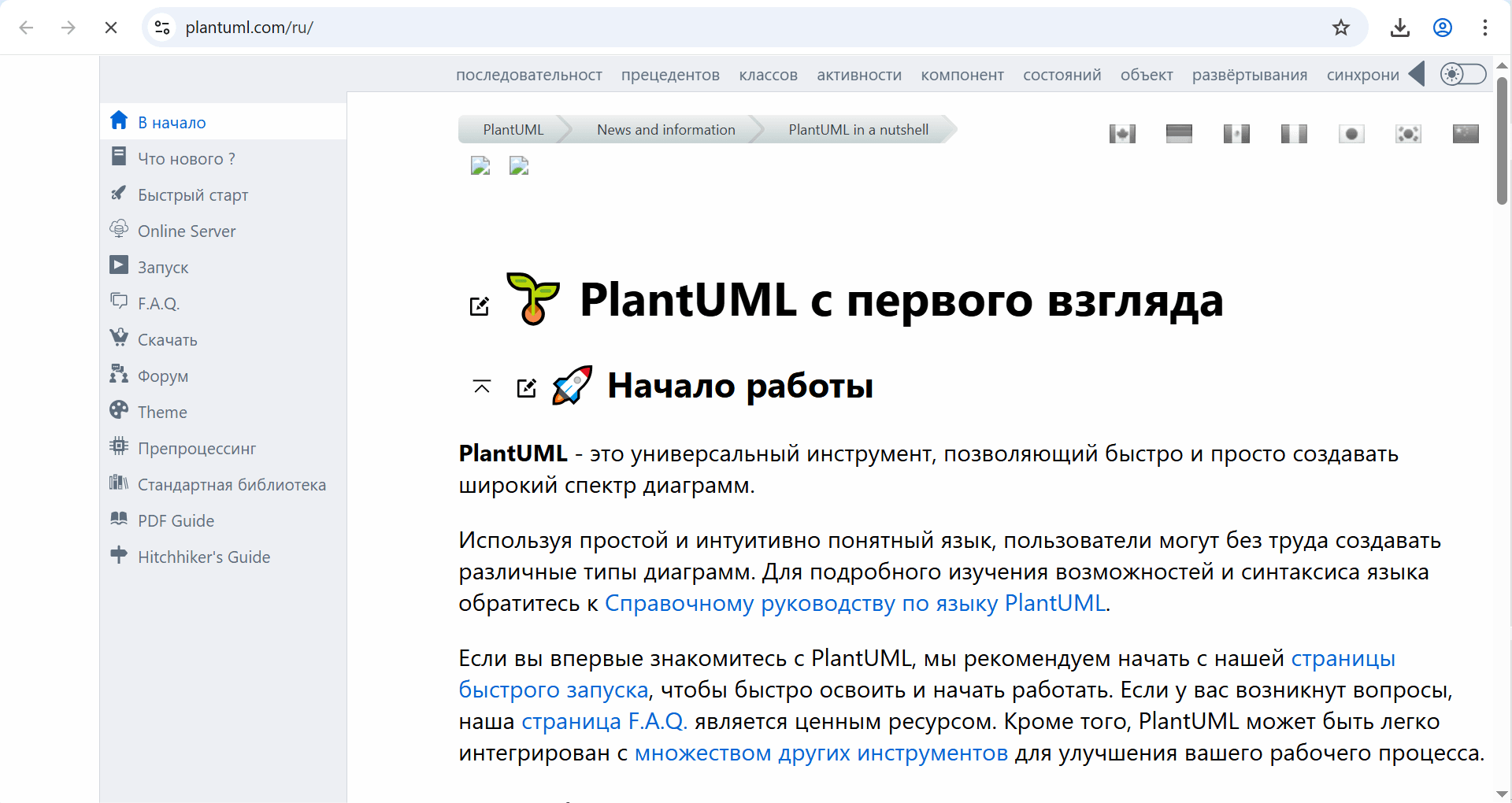Screen dimensions: 1512x803
Task: Click the edit icon beside "Начало работы"
Action: (526, 387)
